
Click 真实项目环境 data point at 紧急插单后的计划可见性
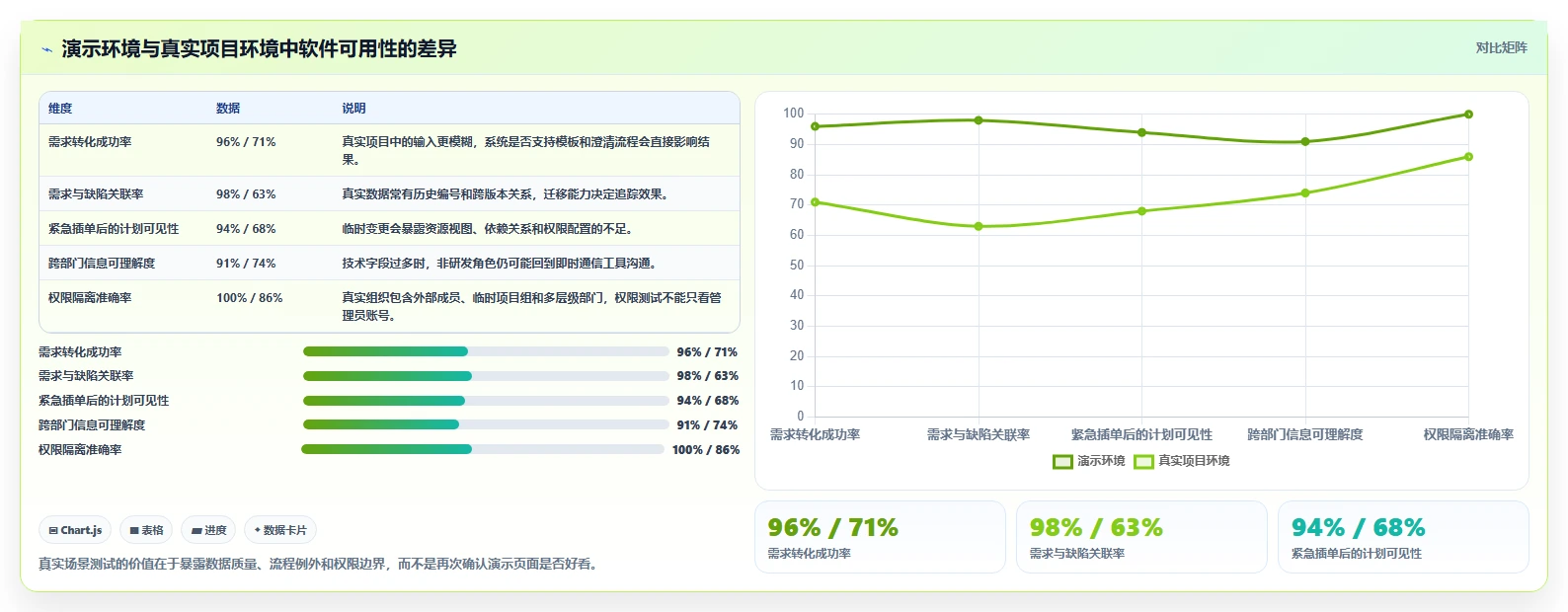[x=1141, y=211]
